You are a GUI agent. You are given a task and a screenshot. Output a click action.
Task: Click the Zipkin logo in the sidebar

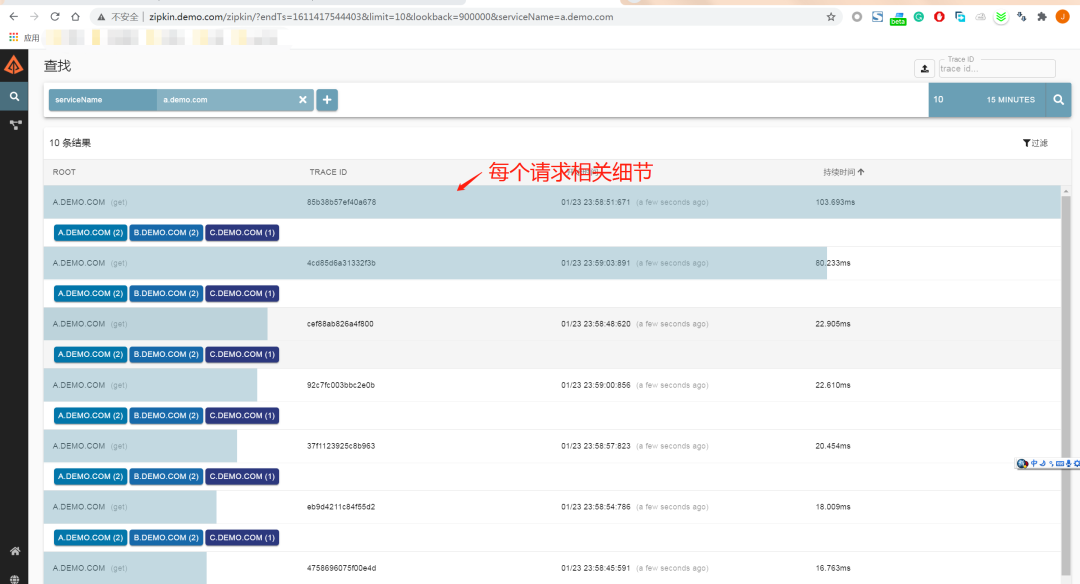(14, 66)
